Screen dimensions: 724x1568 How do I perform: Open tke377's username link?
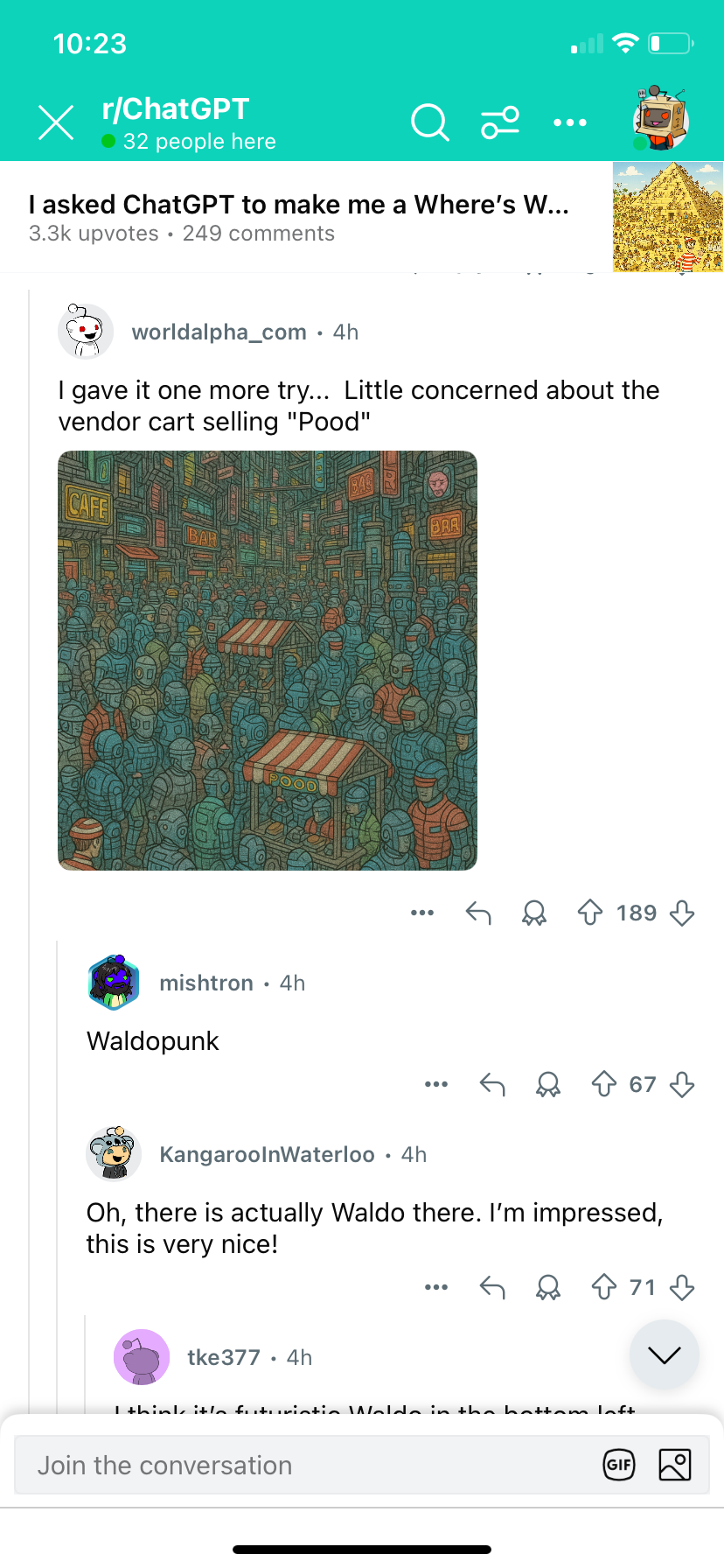point(224,1357)
